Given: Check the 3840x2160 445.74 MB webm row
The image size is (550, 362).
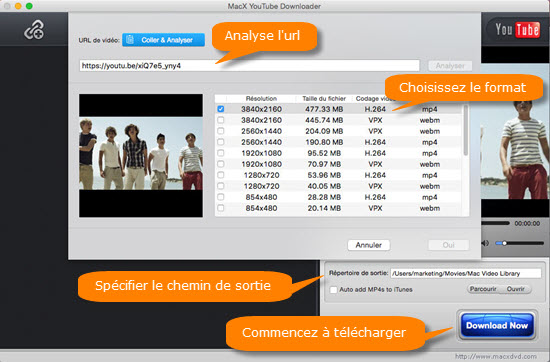Looking at the screenshot, I should point(221,120).
